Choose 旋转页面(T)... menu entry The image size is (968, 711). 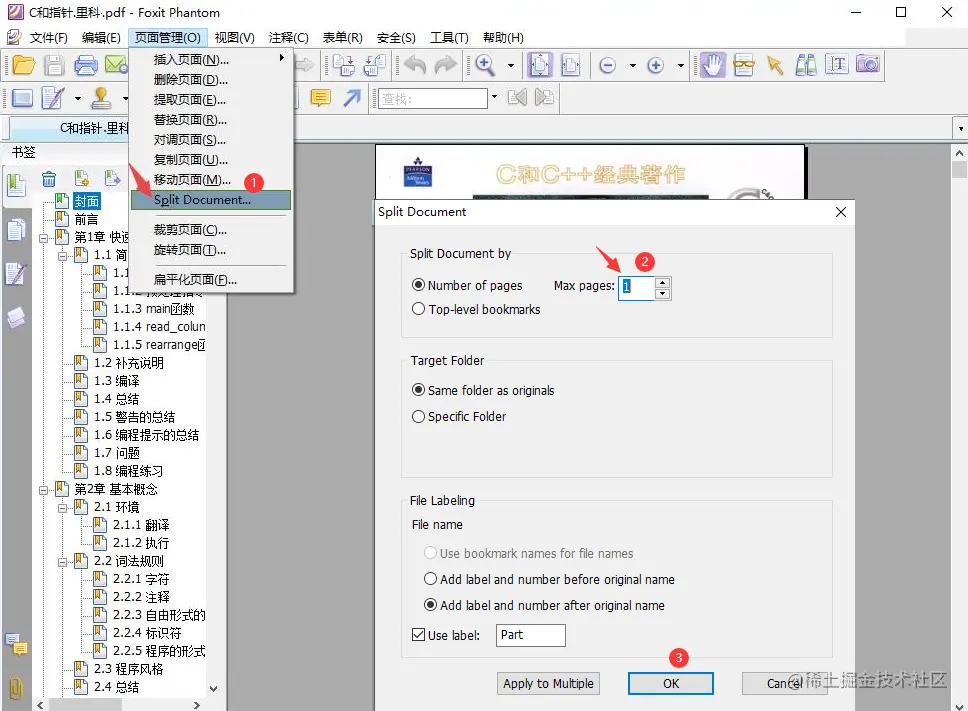point(211,250)
